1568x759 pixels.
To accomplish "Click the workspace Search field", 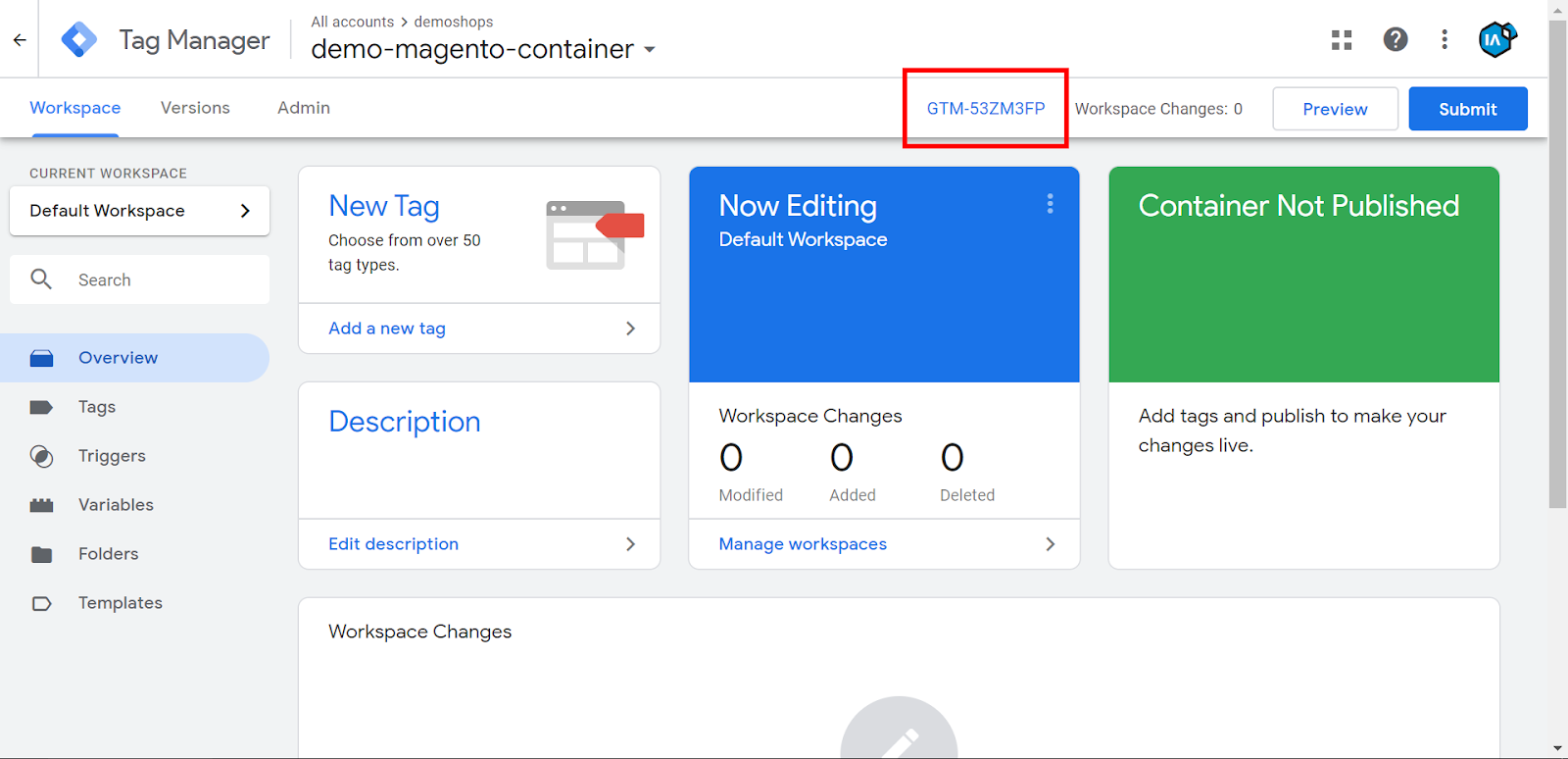I will 157,280.
